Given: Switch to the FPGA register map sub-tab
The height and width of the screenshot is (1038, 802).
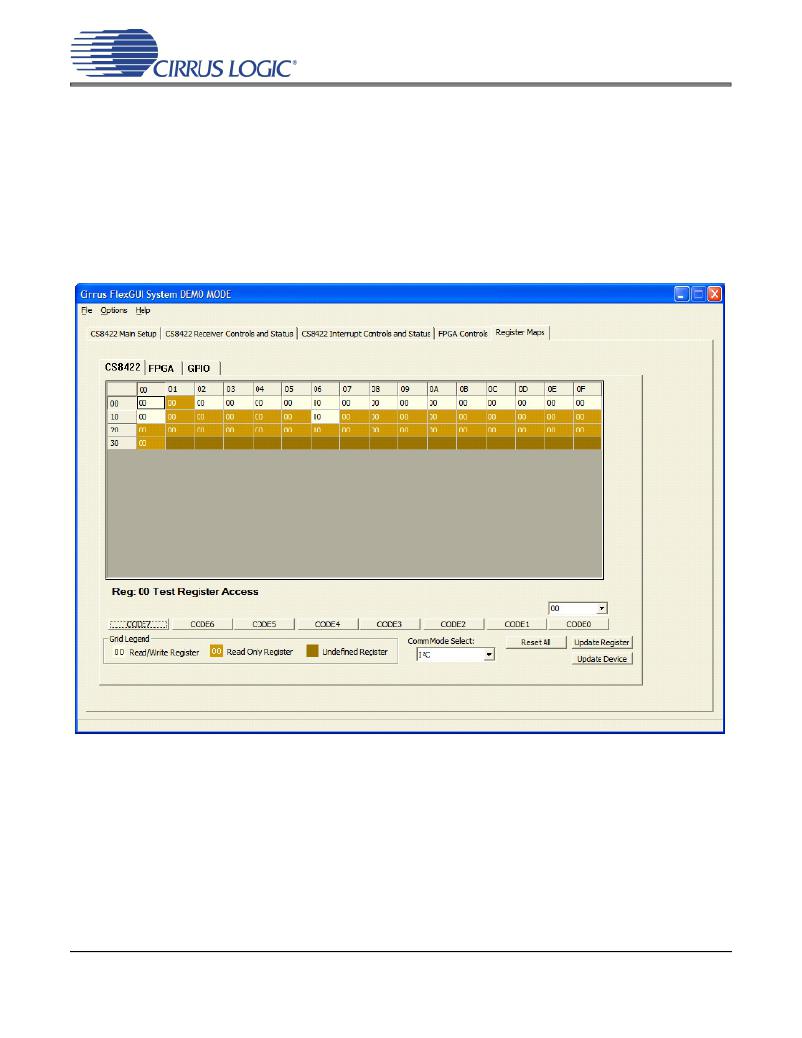Looking at the screenshot, I should [161, 369].
